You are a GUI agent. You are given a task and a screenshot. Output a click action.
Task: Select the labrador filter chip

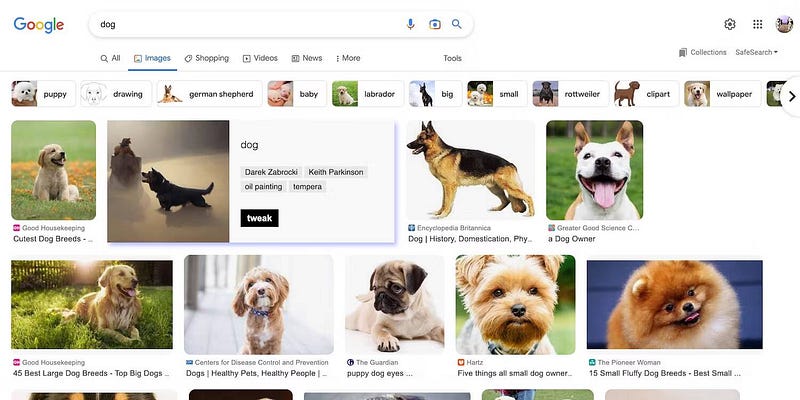pos(368,94)
